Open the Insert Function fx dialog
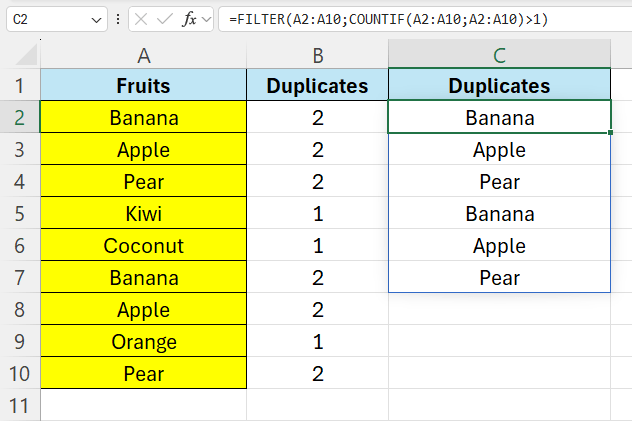This screenshot has width=632, height=421. pyautogui.click(x=188, y=19)
